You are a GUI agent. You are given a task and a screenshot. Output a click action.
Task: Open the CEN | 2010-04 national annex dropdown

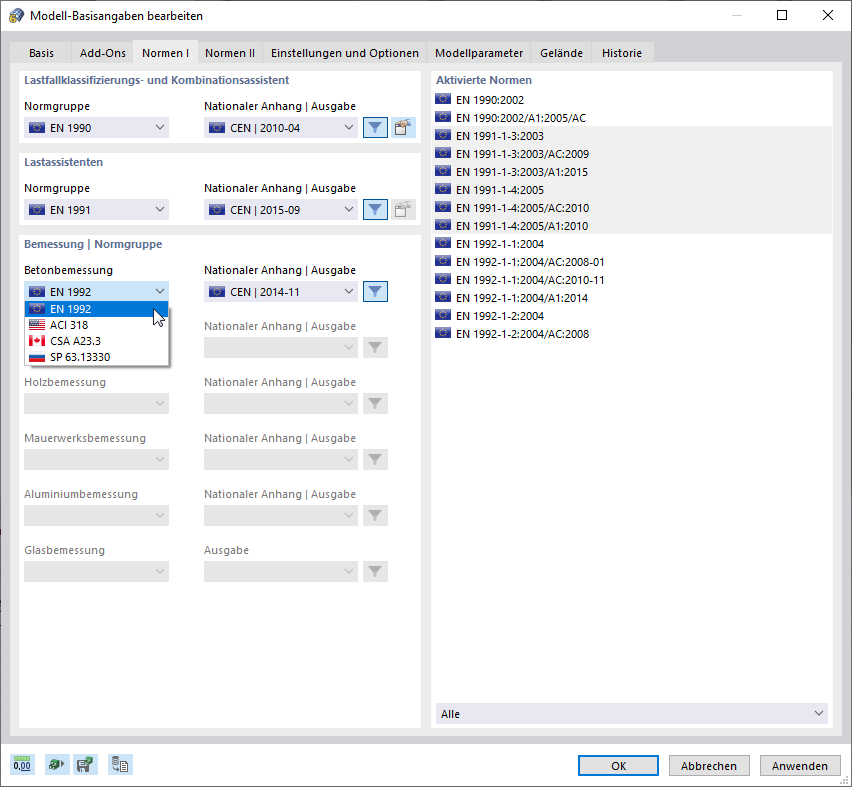[280, 128]
